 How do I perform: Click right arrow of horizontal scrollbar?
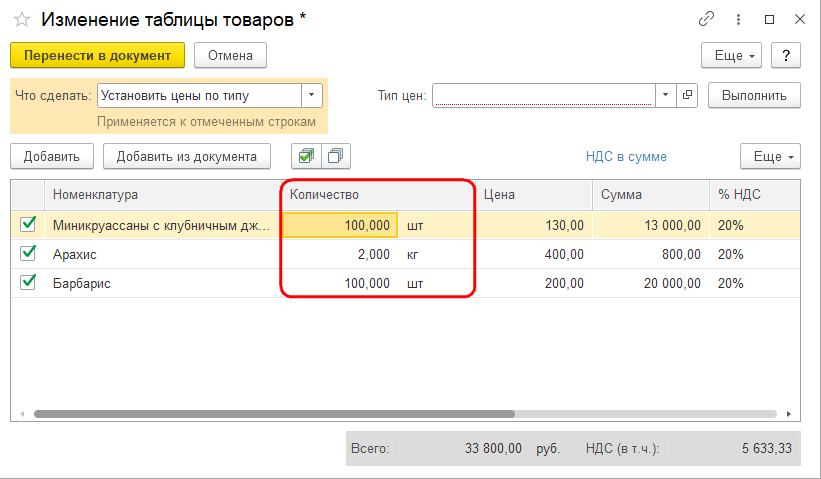[789, 414]
